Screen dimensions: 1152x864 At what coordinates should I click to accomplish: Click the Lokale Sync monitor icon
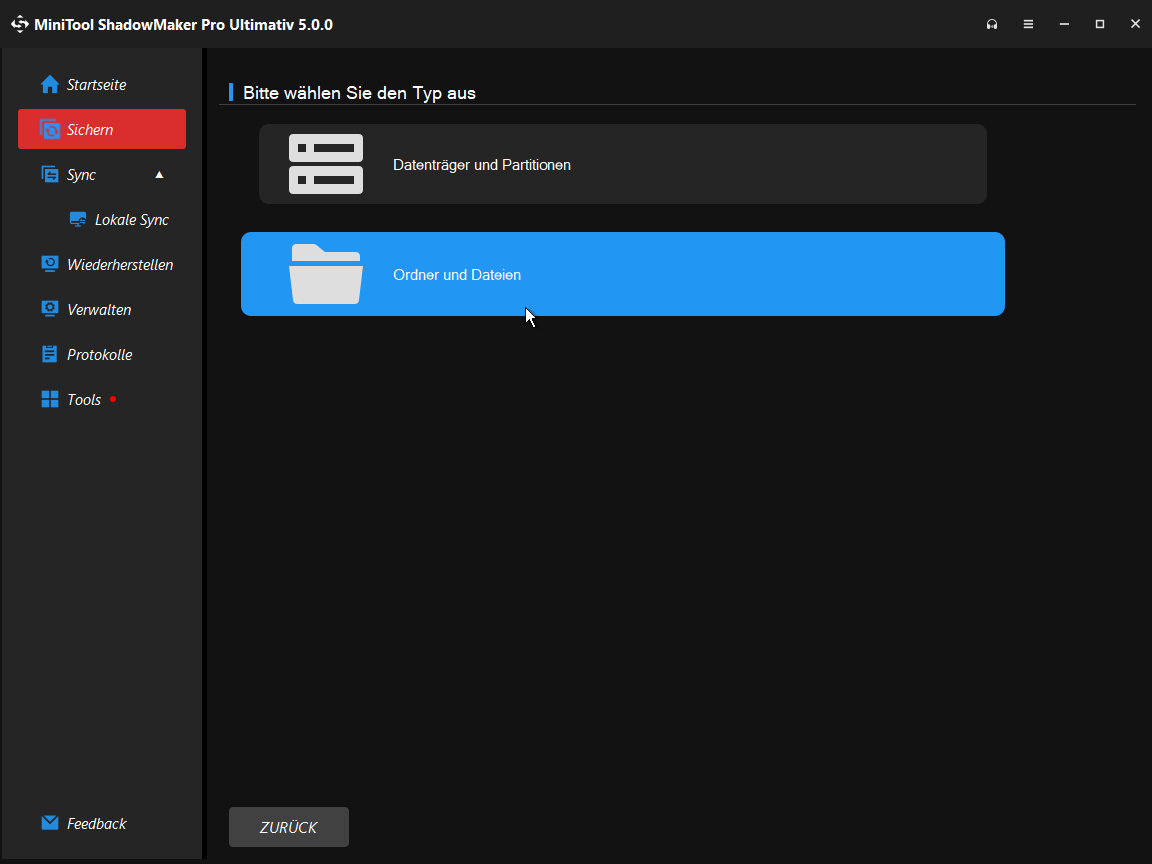pyautogui.click(x=78, y=220)
